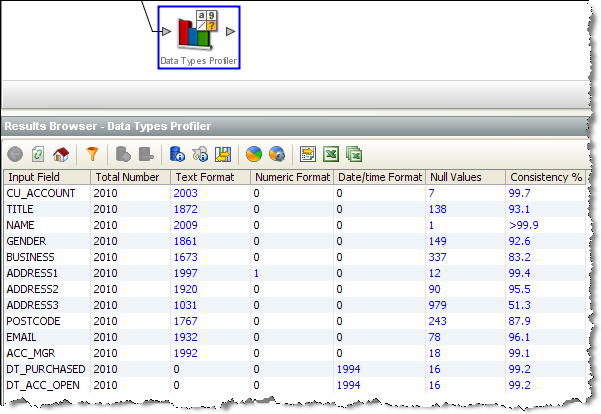Open ADDRESS3 text format count 1031
The height and width of the screenshot is (414, 601).
[186, 305]
